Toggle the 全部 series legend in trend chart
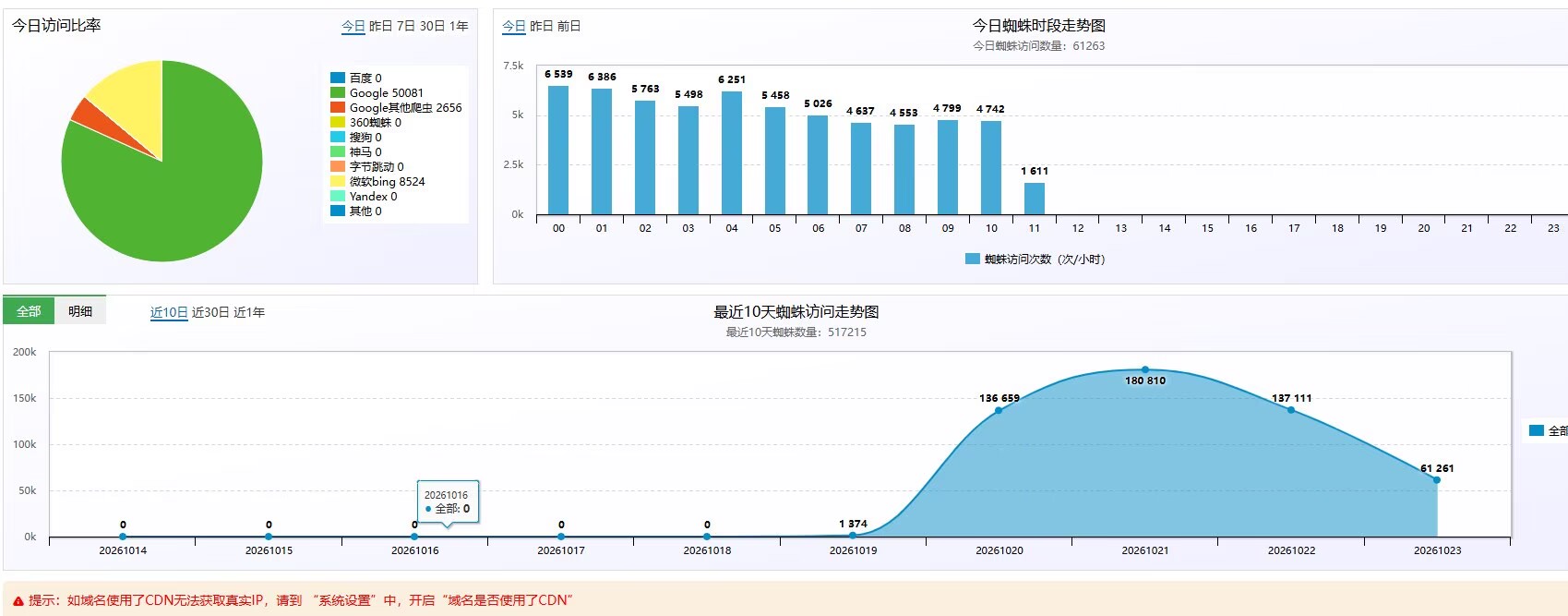Screen dimensions: 1568x616 [1549, 430]
